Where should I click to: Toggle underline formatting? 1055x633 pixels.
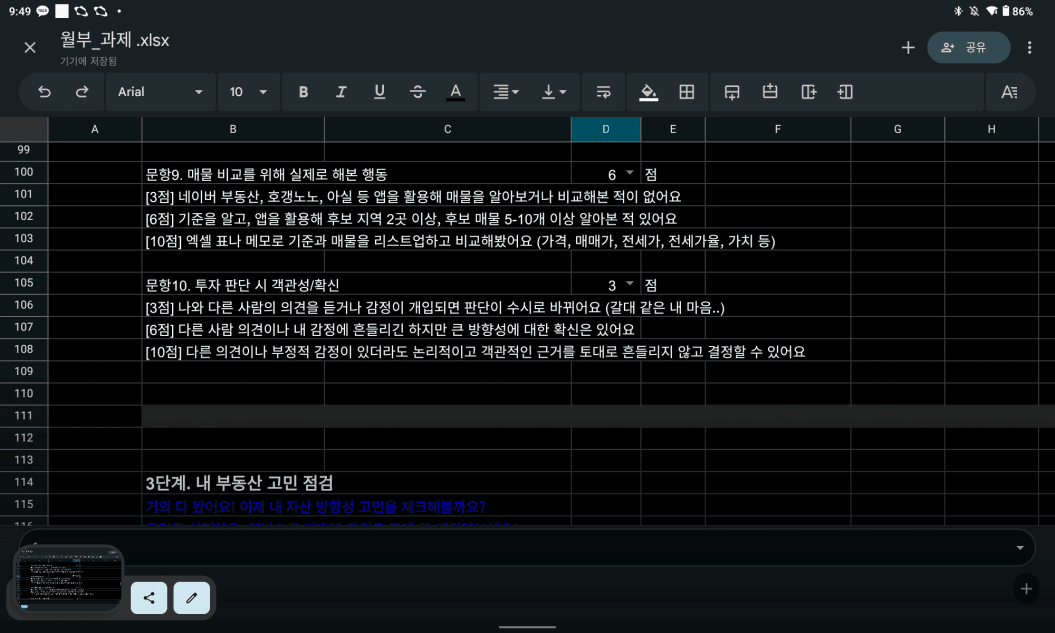379,92
